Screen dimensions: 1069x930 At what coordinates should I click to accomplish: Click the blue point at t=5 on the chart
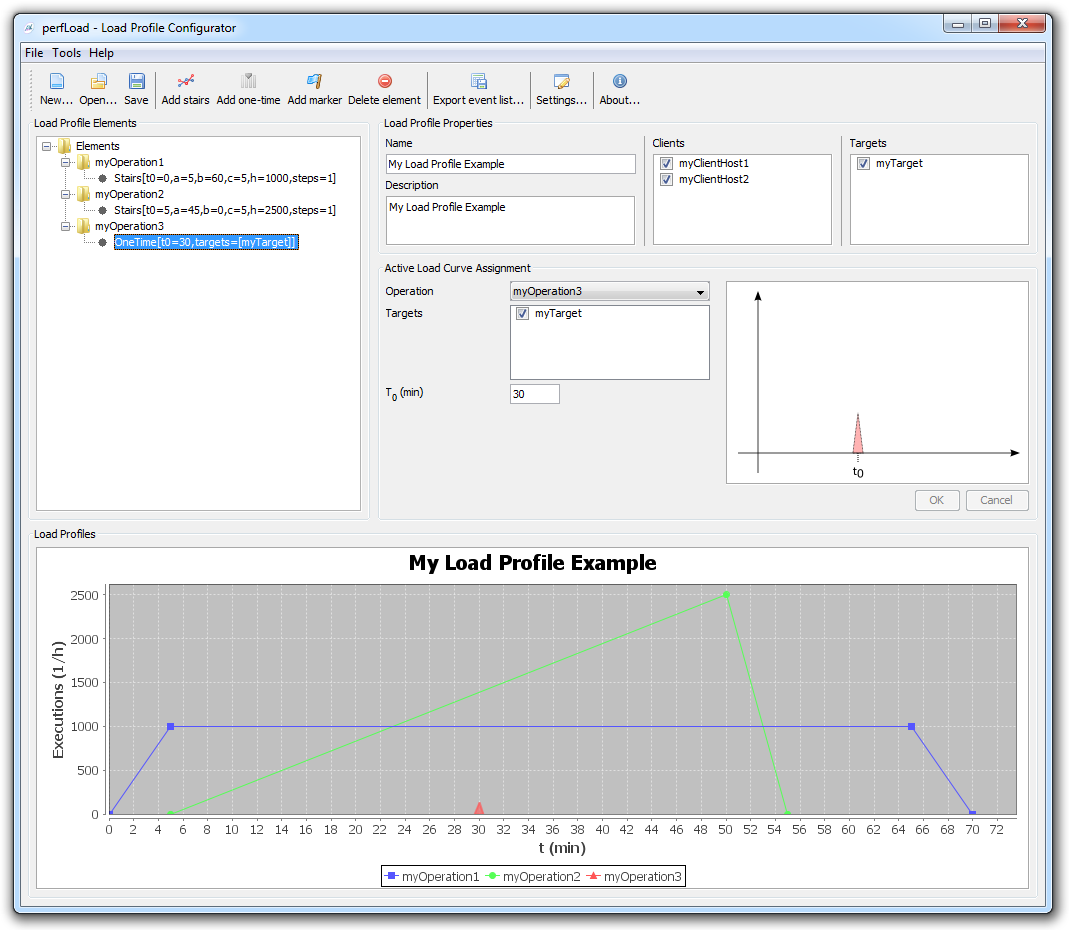(170, 727)
